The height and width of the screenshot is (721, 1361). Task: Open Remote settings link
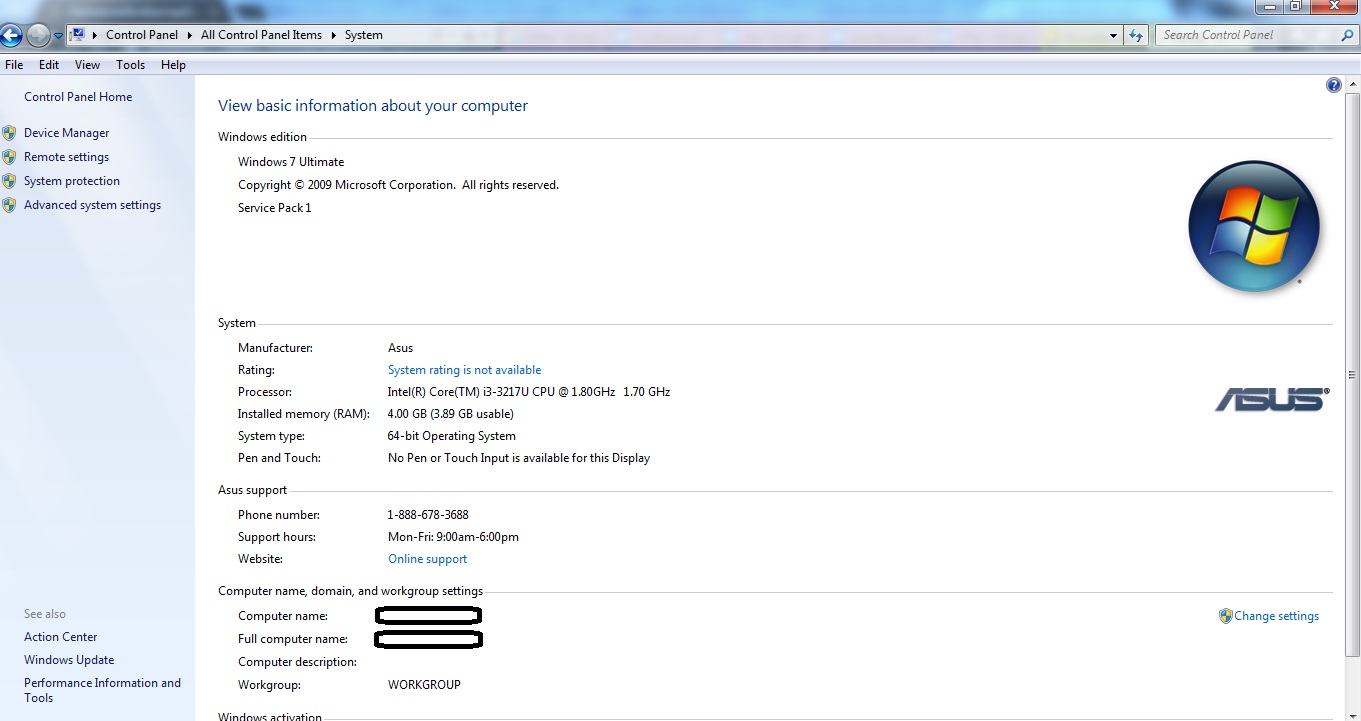tap(67, 157)
